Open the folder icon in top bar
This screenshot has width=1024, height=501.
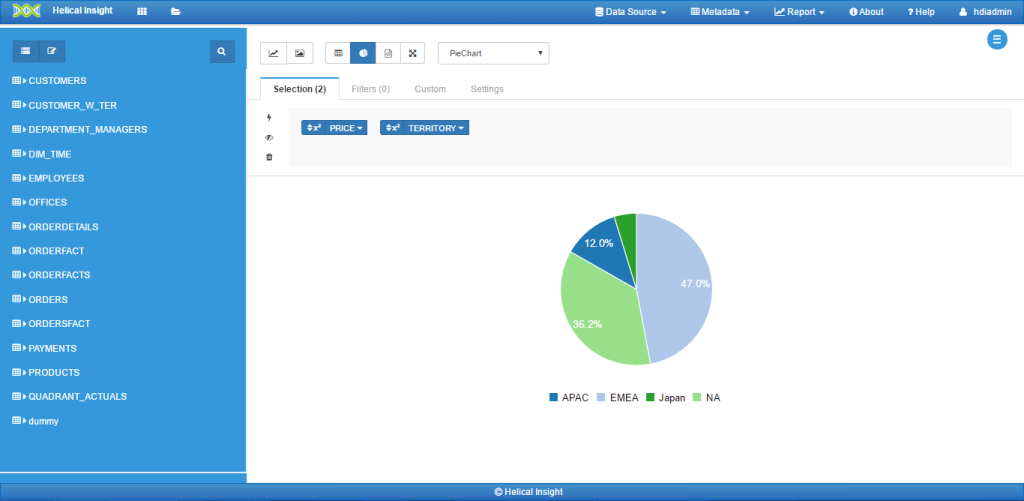tap(176, 12)
